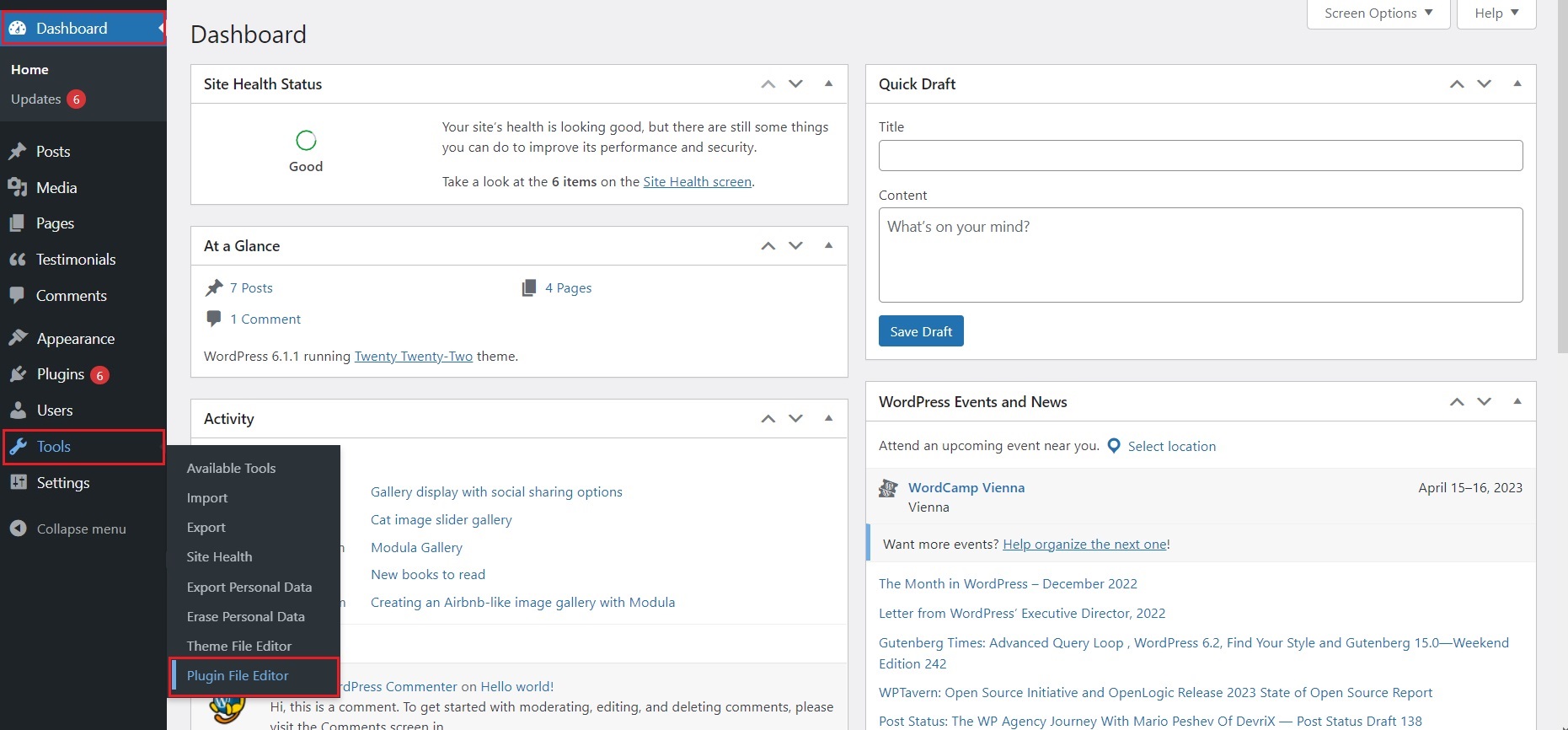Image resolution: width=1568 pixels, height=730 pixels.
Task: Move Site Health Status panel down
Action: coord(795,84)
